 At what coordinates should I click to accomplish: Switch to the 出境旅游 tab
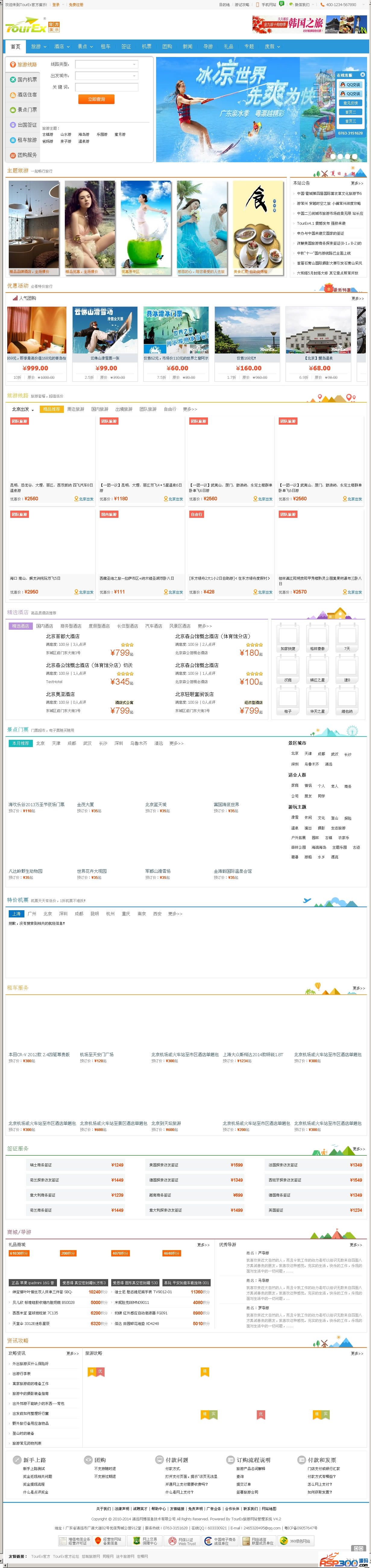124,409
